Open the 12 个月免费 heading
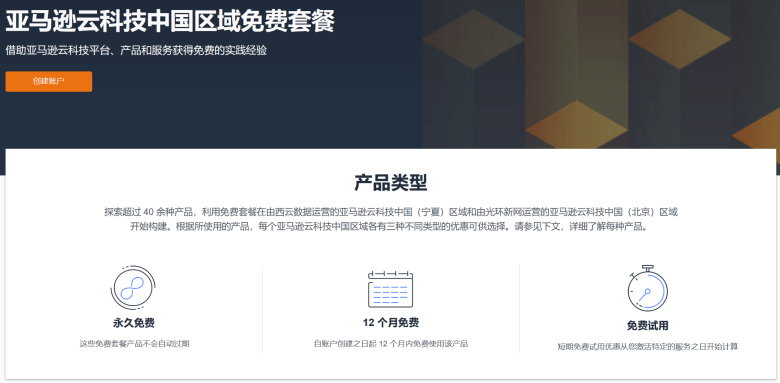Image resolution: width=780 pixels, height=383 pixels. click(390, 323)
